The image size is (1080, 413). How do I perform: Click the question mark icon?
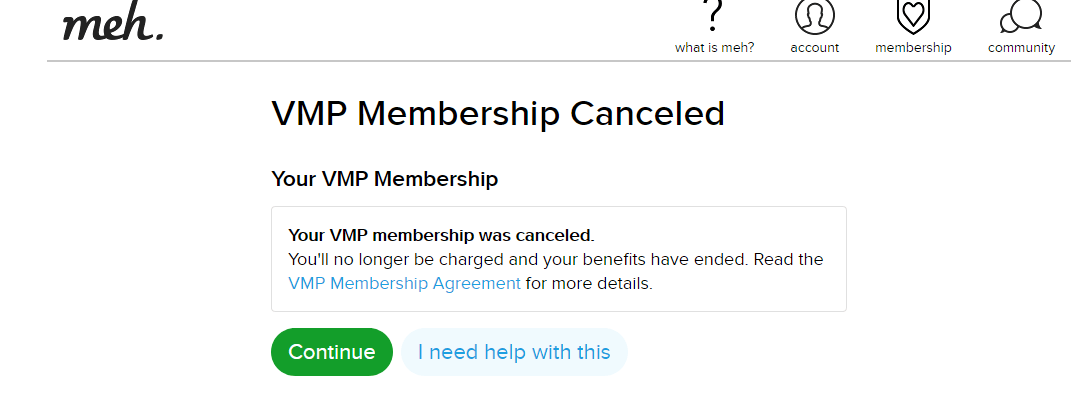point(713,15)
